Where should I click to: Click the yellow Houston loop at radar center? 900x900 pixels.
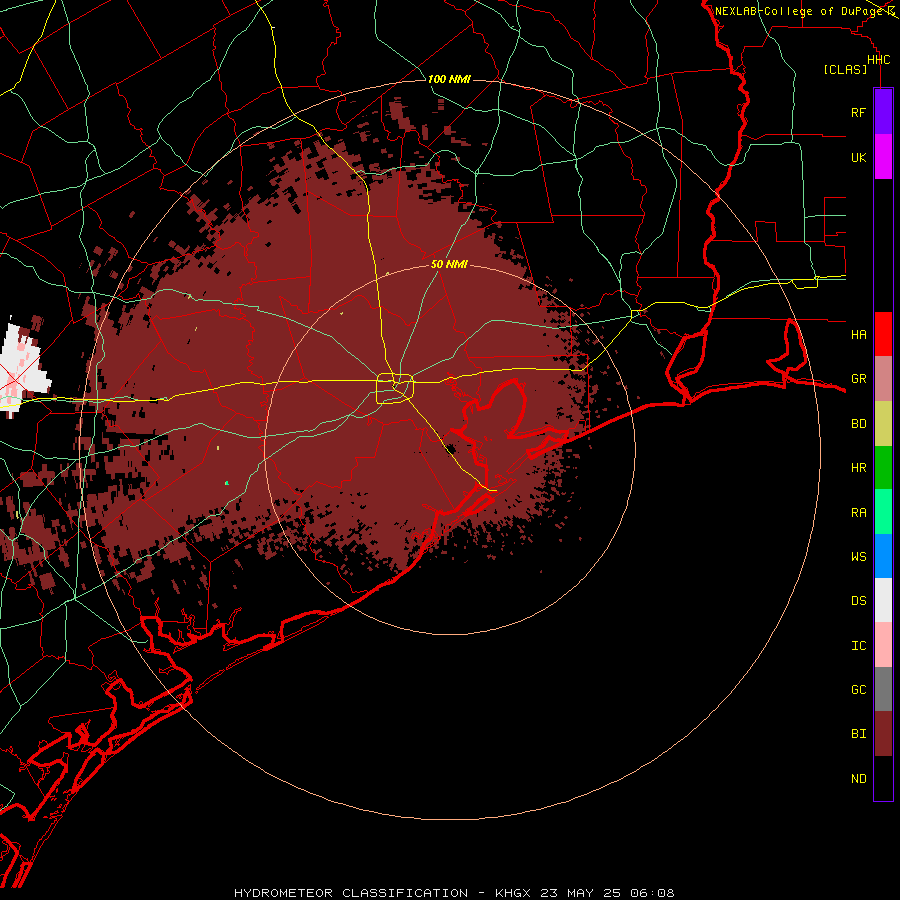(395, 389)
